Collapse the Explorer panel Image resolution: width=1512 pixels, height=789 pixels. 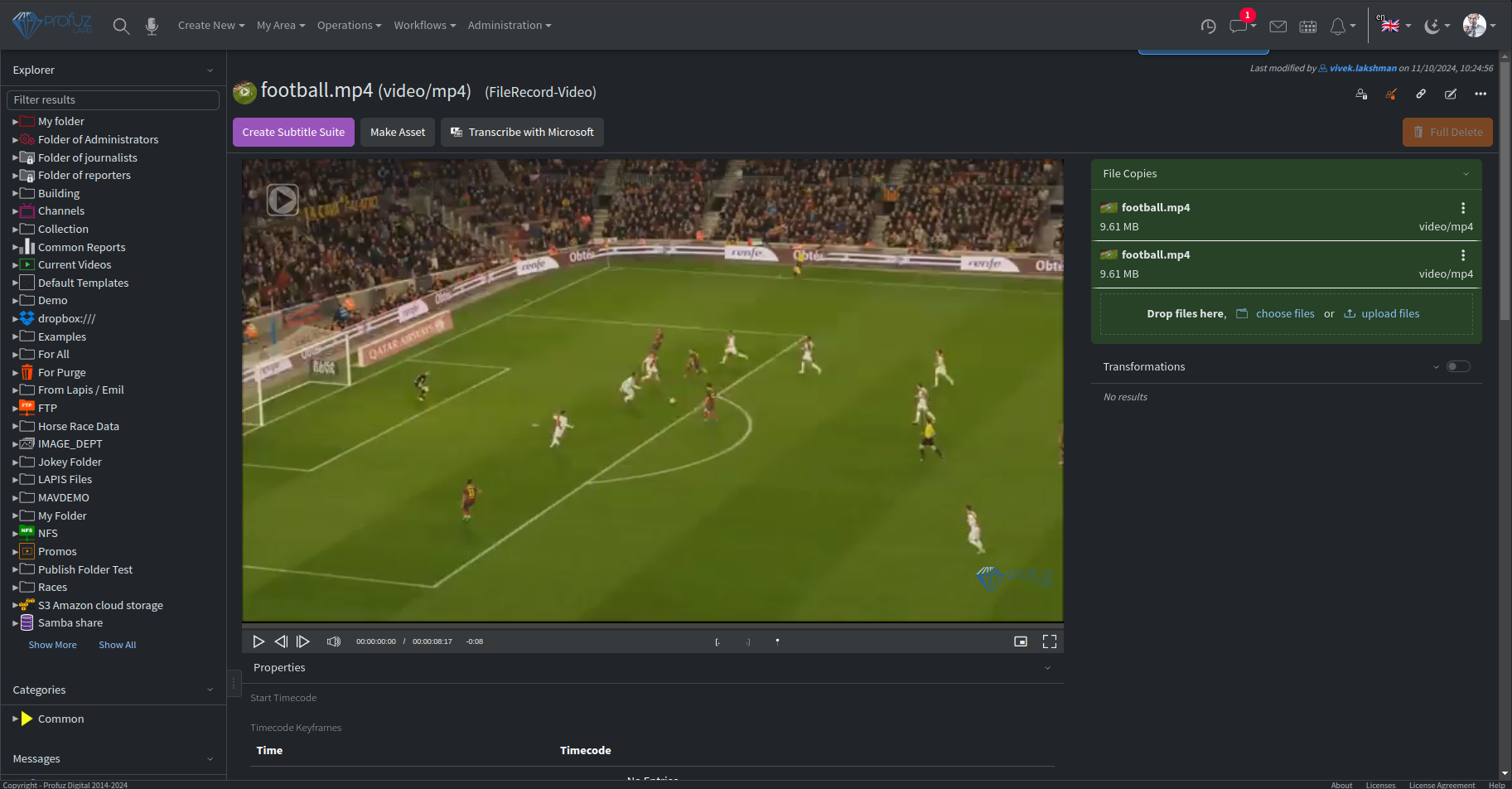[x=210, y=70]
